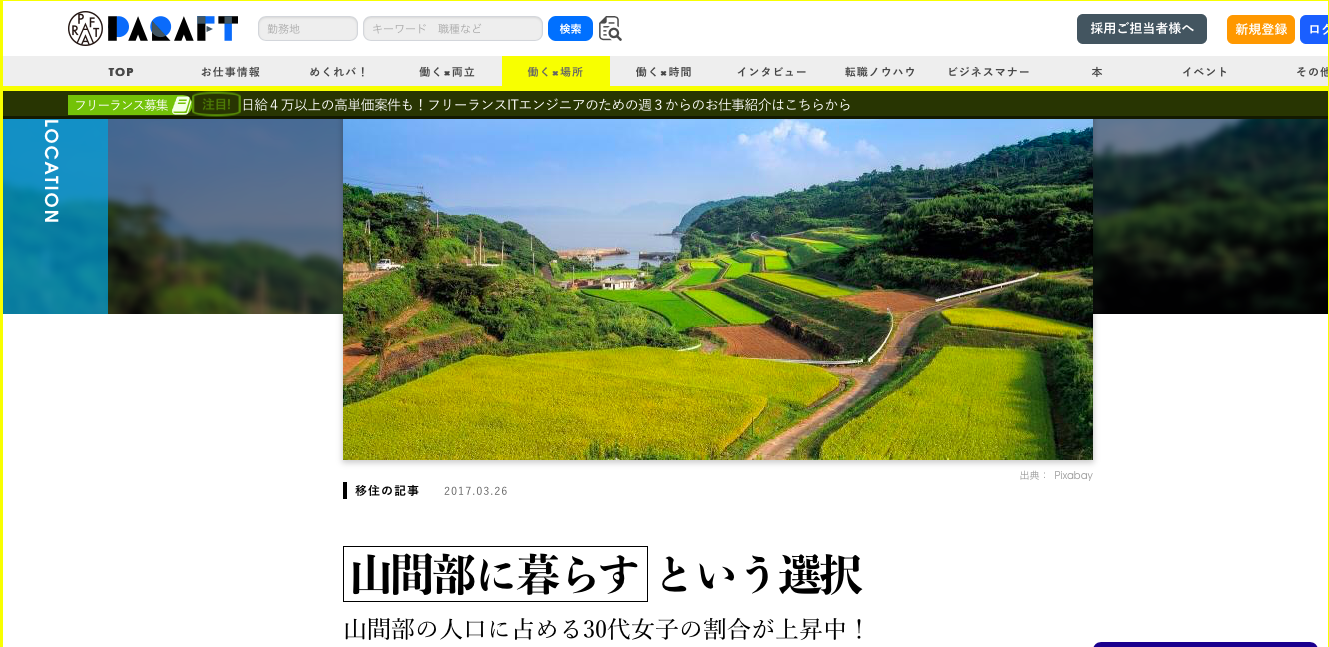Select the TOP menu item

121,72
